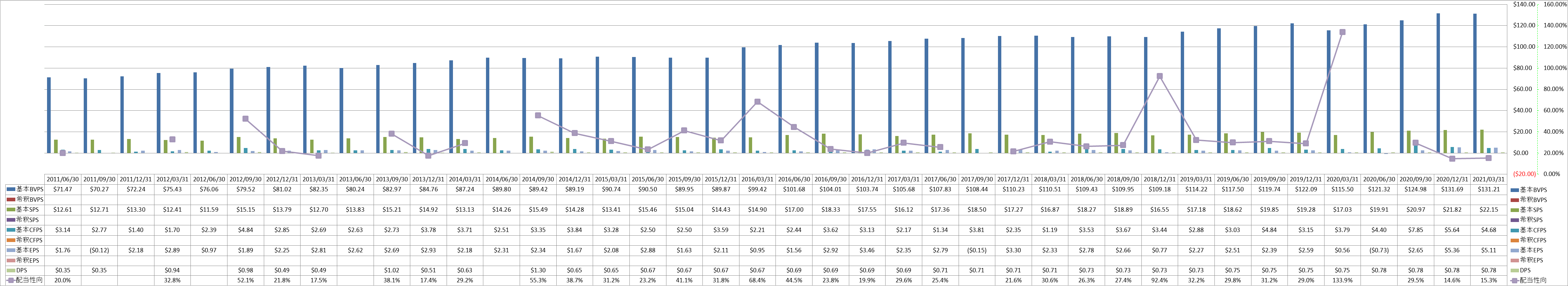Image resolution: width=1568 pixels, height=286 pixels.
Task: Select 希釈SPS entry in the chart legend
Action: pos(1527,220)
